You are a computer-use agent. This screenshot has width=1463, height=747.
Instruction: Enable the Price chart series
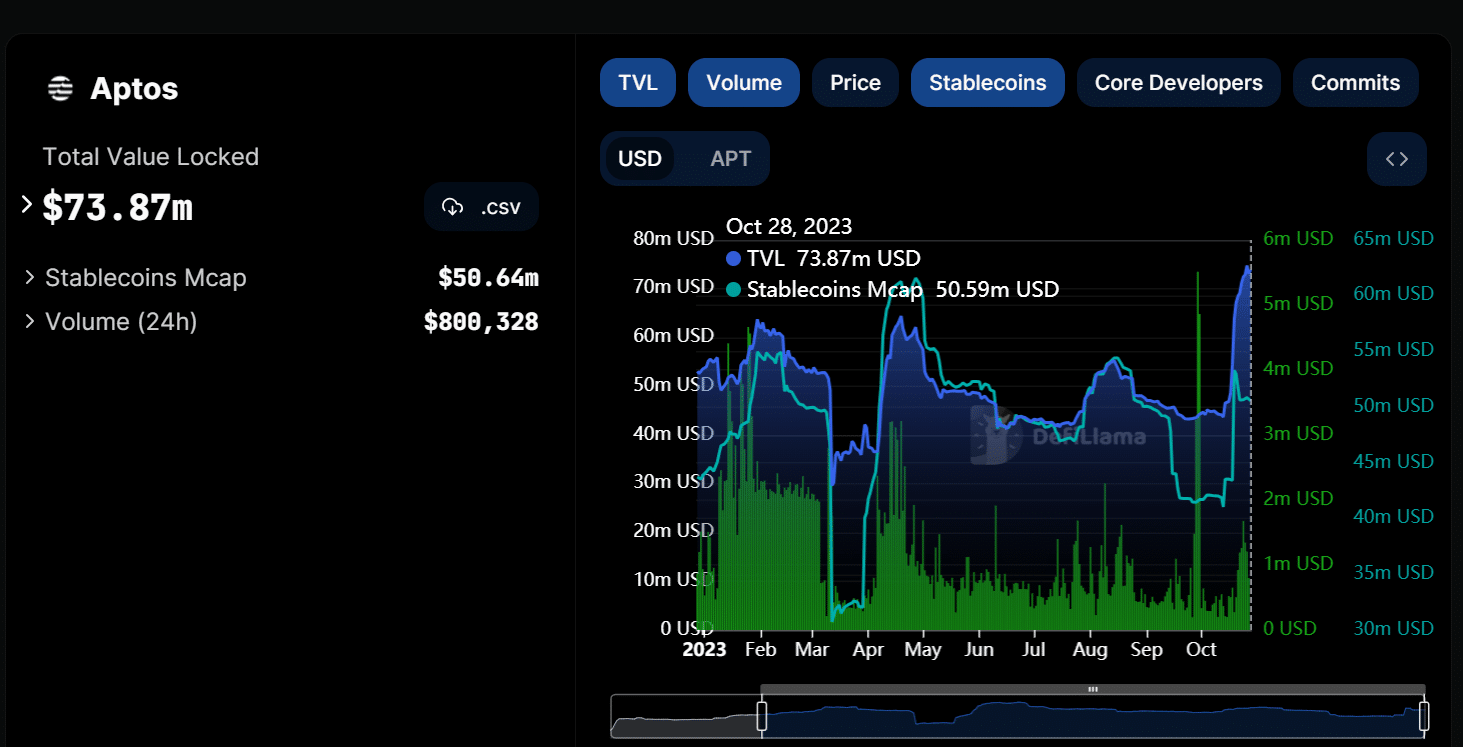856,83
